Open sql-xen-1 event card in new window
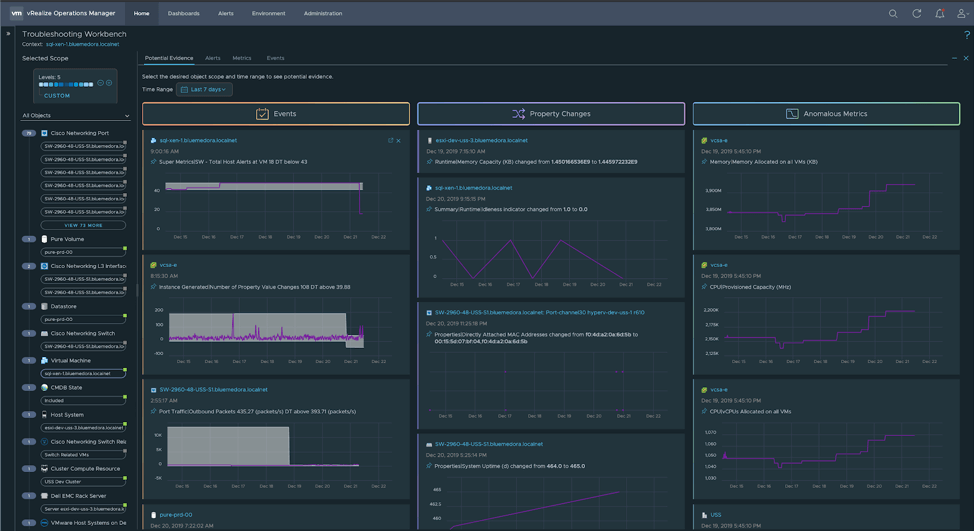974x531 pixels. click(x=391, y=140)
